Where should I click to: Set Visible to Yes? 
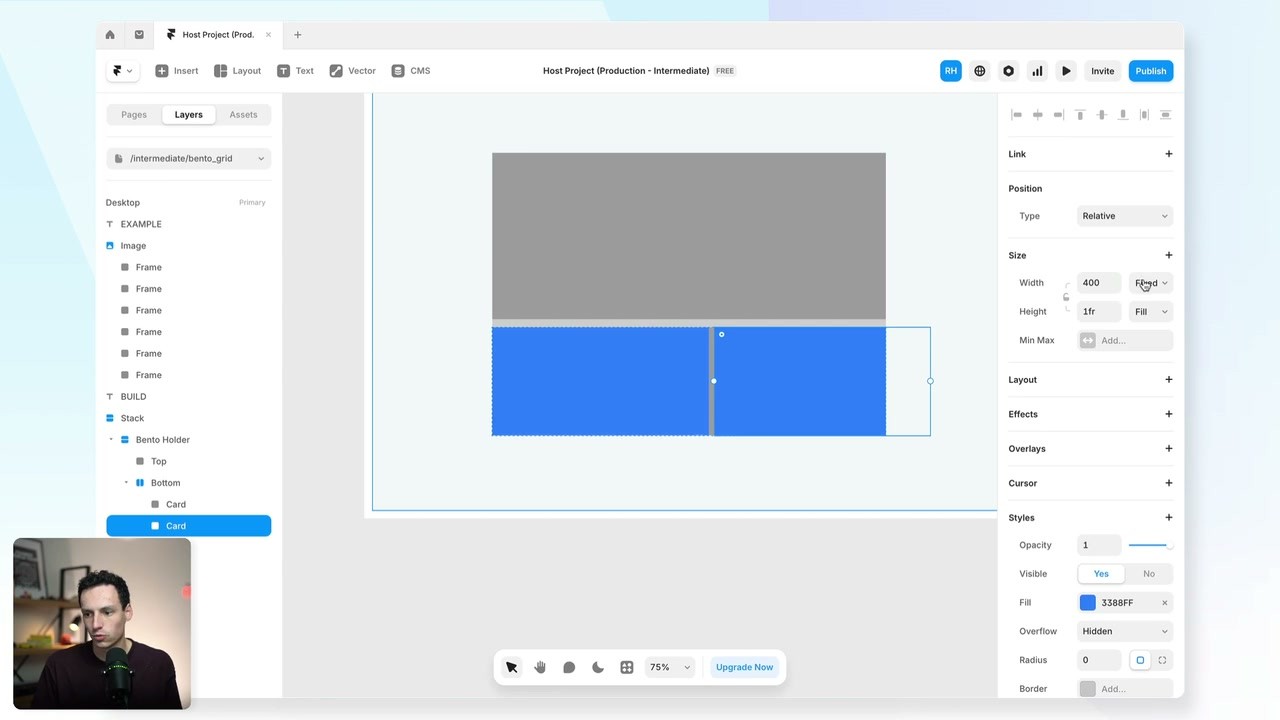click(1101, 574)
